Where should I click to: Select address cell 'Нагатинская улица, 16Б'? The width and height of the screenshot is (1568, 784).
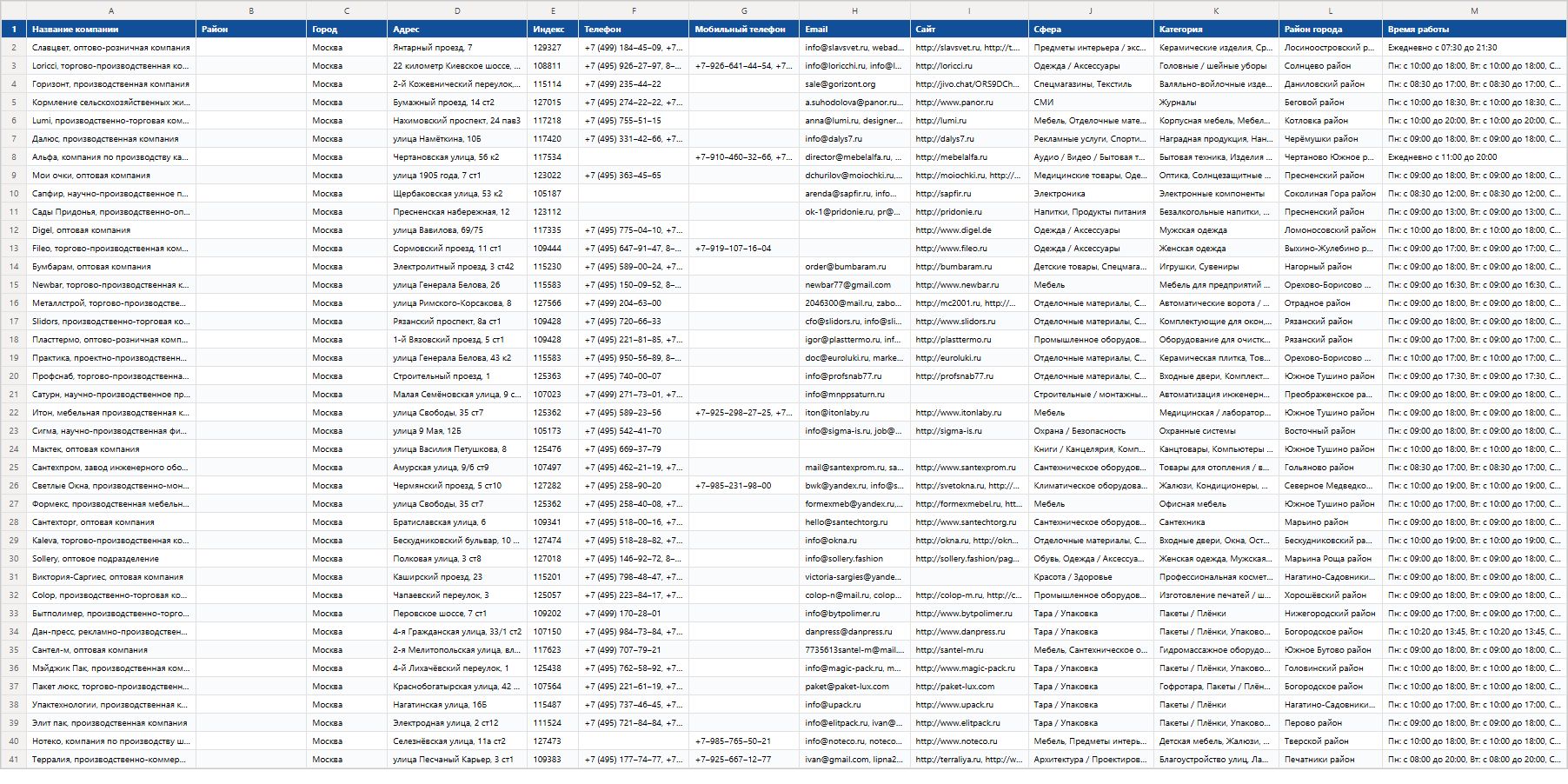[x=457, y=705]
